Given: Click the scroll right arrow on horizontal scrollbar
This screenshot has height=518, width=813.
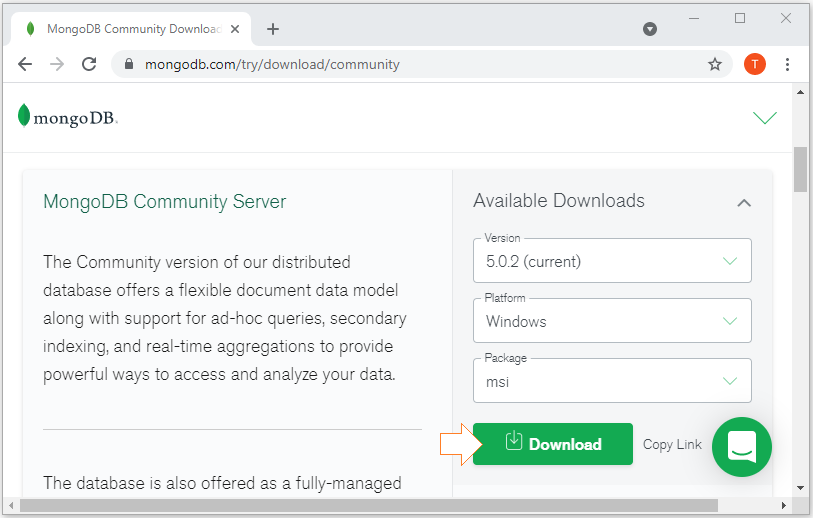Looking at the screenshot, I should pyautogui.click(x=783, y=505).
